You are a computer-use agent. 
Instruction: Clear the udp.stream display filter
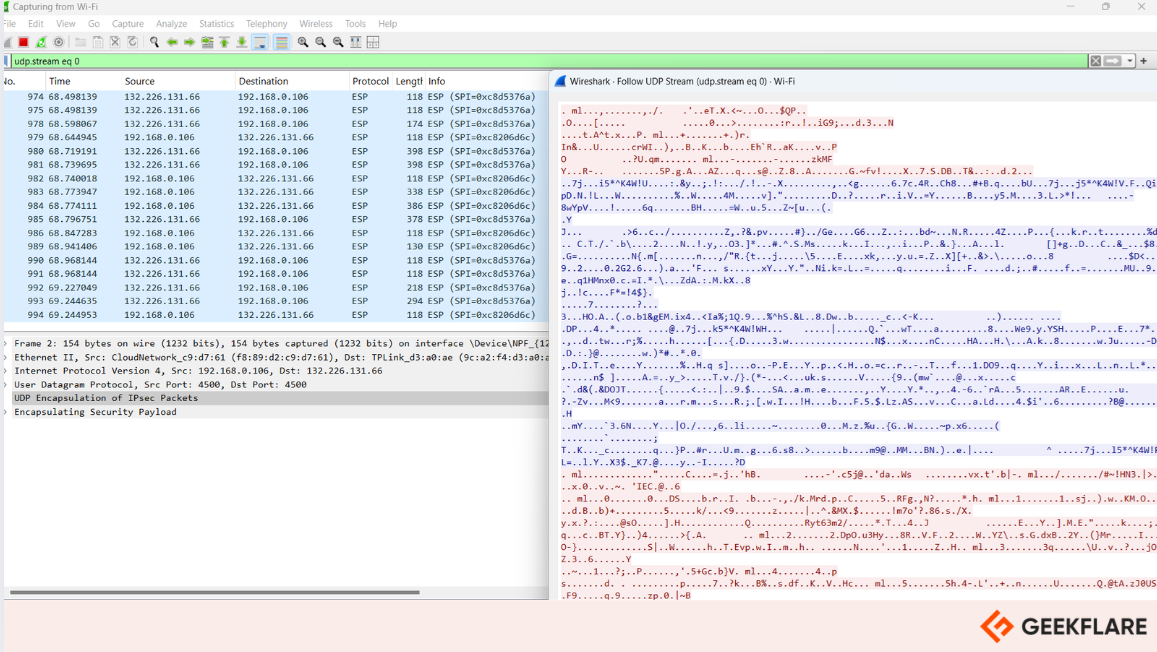[x=1095, y=61]
